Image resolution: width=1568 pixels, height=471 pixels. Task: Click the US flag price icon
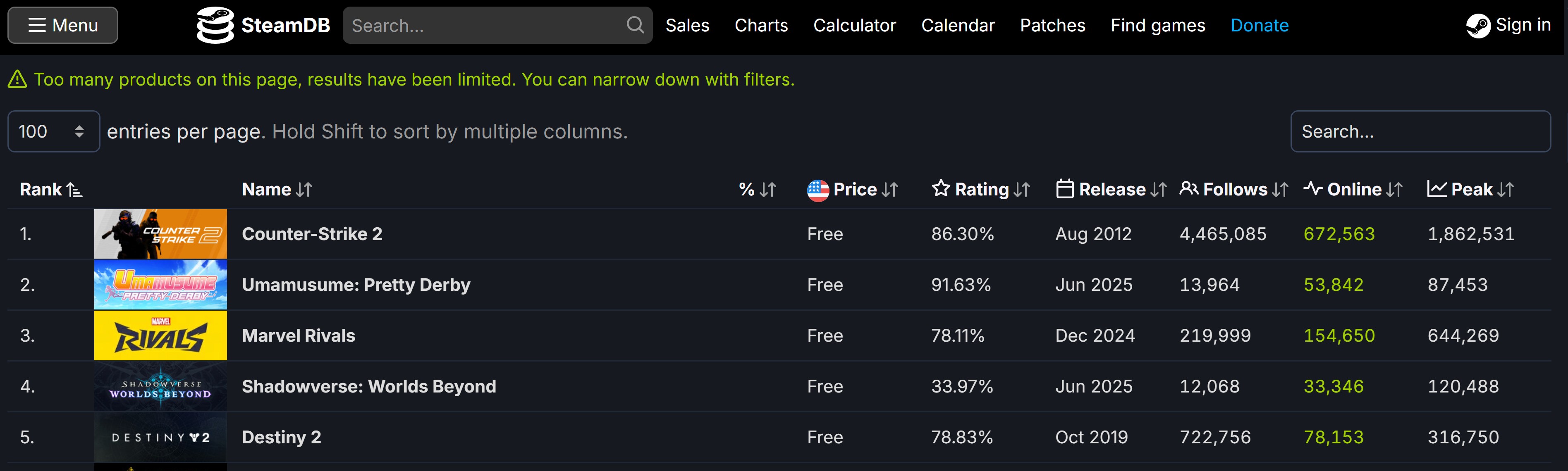click(x=817, y=190)
